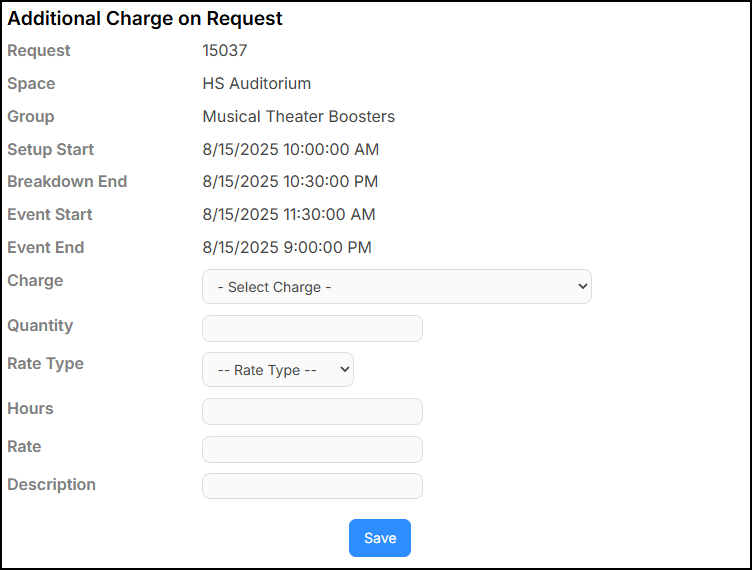Click the Space label
Screen dimensions: 752x570
[31, 83]
